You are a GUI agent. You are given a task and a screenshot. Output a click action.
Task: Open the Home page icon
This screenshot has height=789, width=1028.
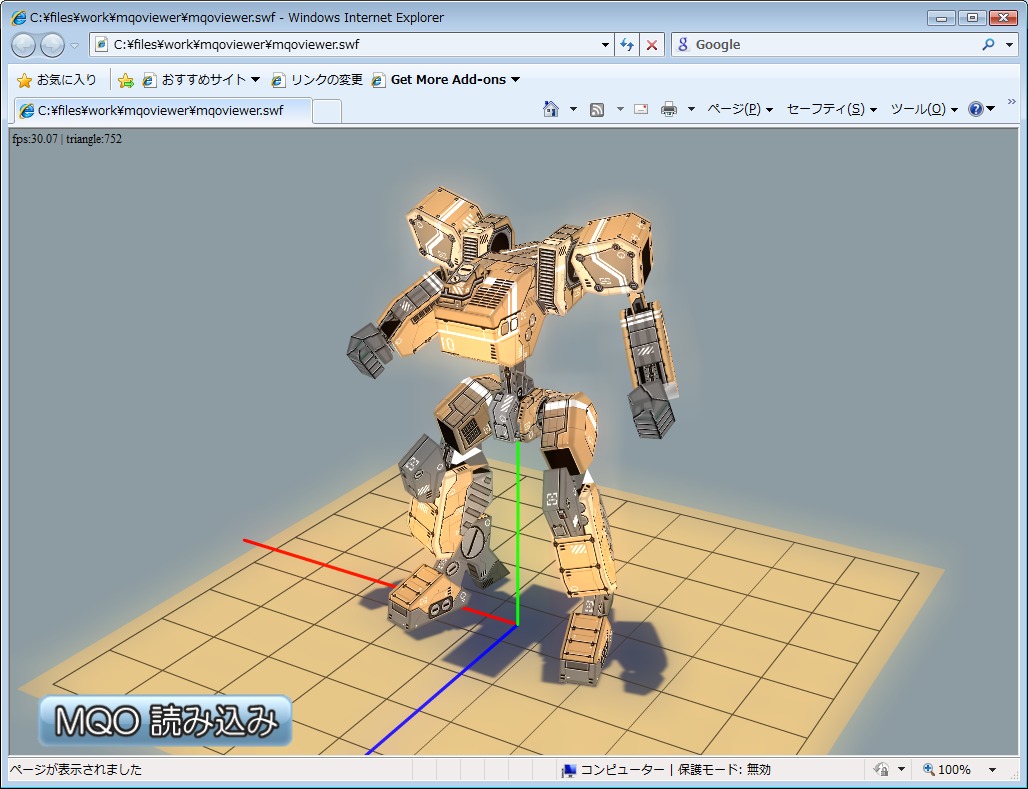pyautogui.click(x=550, y=109)
